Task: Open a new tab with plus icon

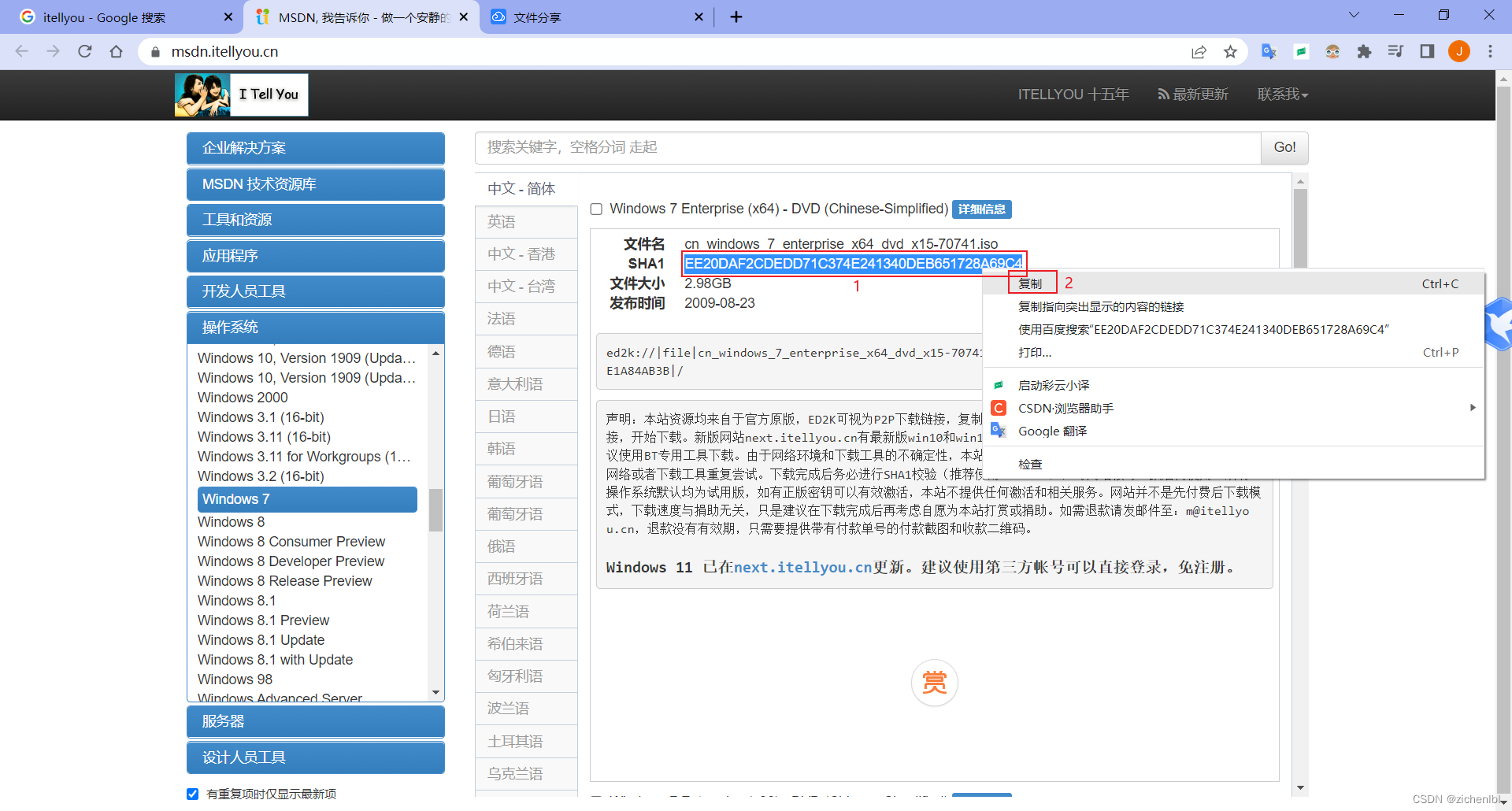Action: (736, 17)
